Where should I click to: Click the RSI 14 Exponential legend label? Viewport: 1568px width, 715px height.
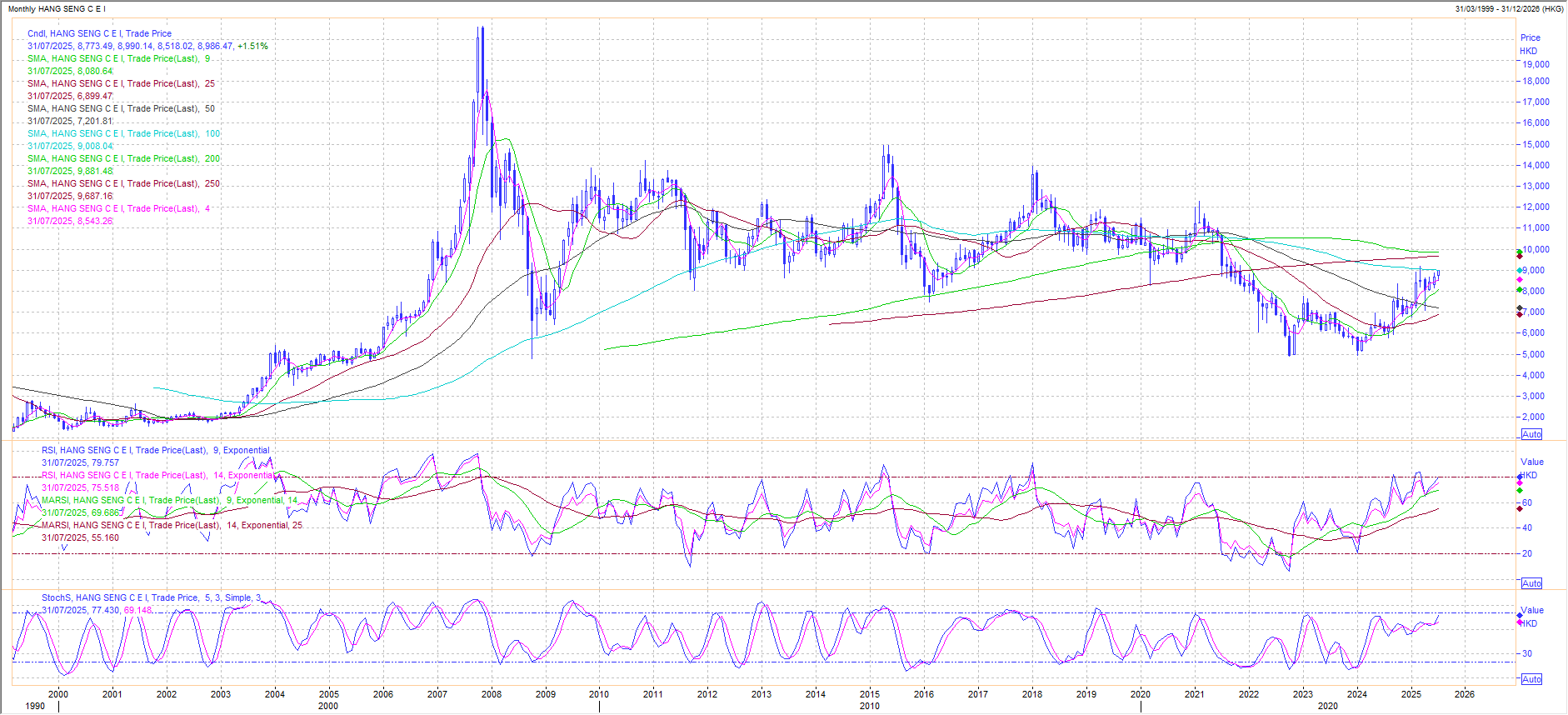tap(158, 476)
